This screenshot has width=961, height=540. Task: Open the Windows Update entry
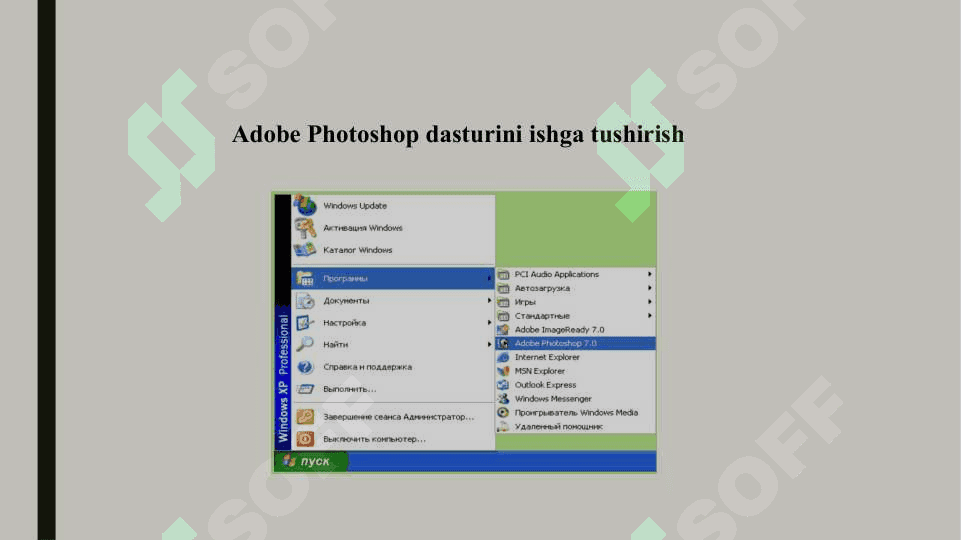coord(393,206)
